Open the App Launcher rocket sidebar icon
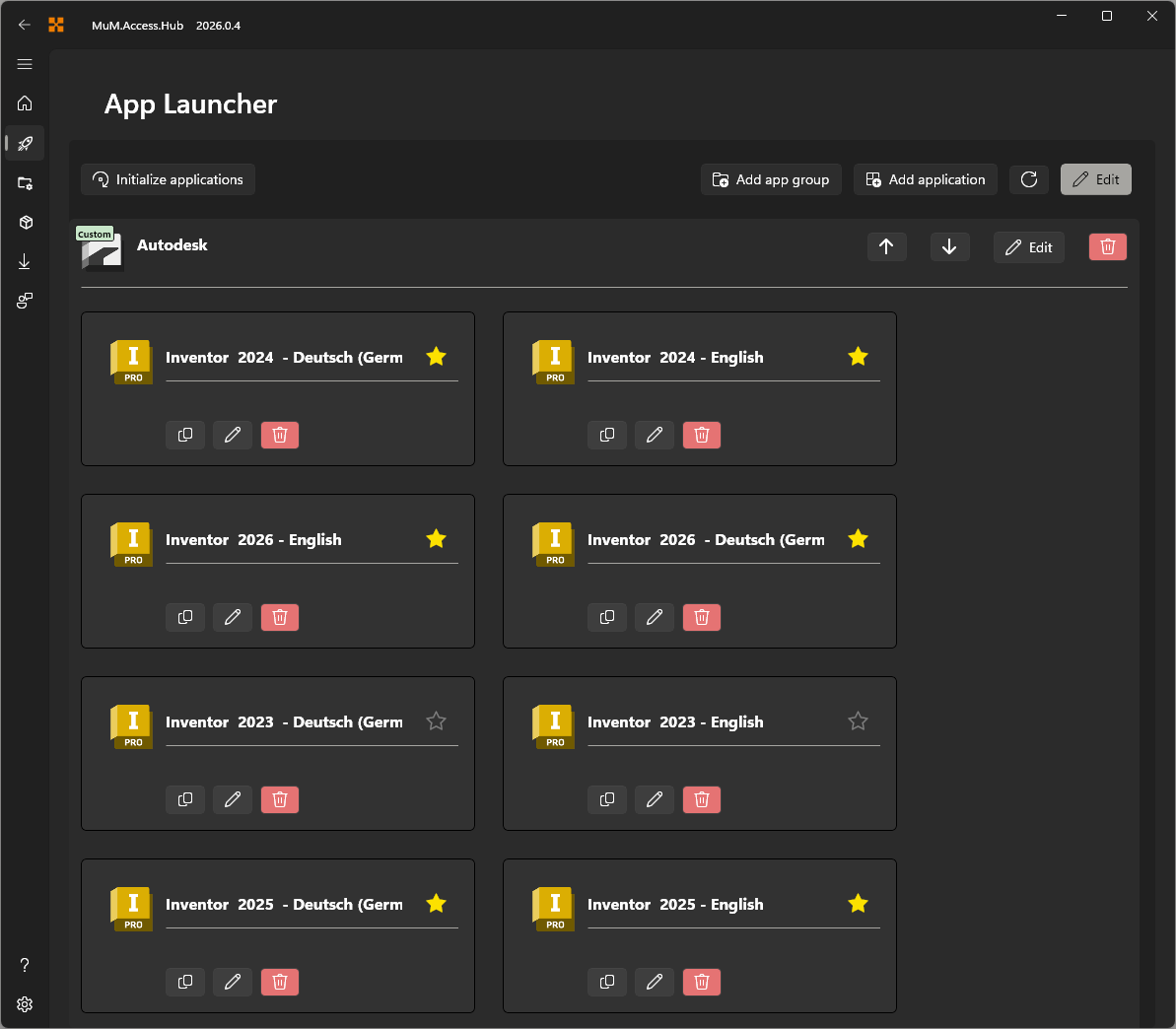Image resolution: width=1176 pixels, height=1029 pixels. (25, 144)
